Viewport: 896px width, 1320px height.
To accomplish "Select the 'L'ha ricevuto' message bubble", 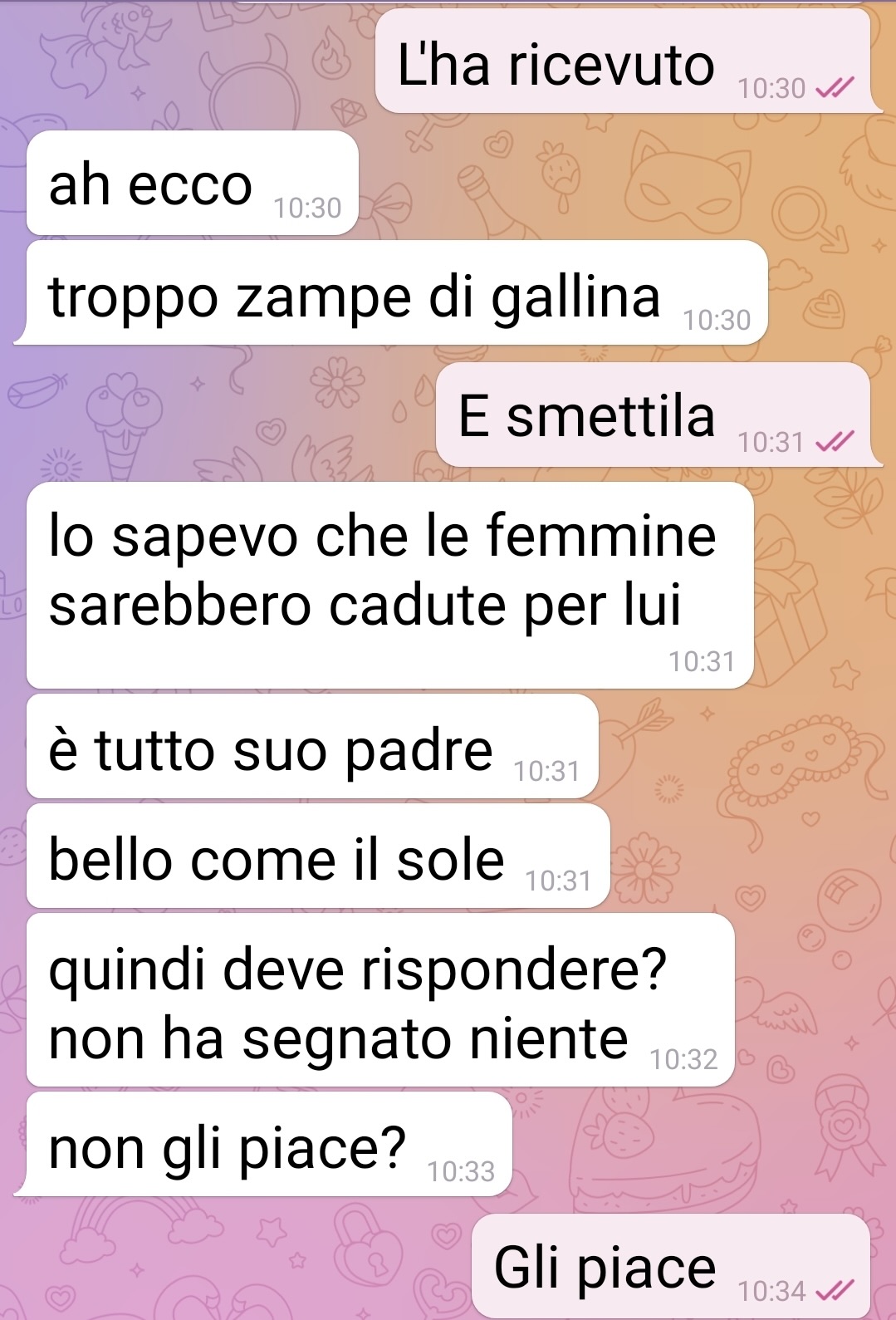I will (623, 61).
